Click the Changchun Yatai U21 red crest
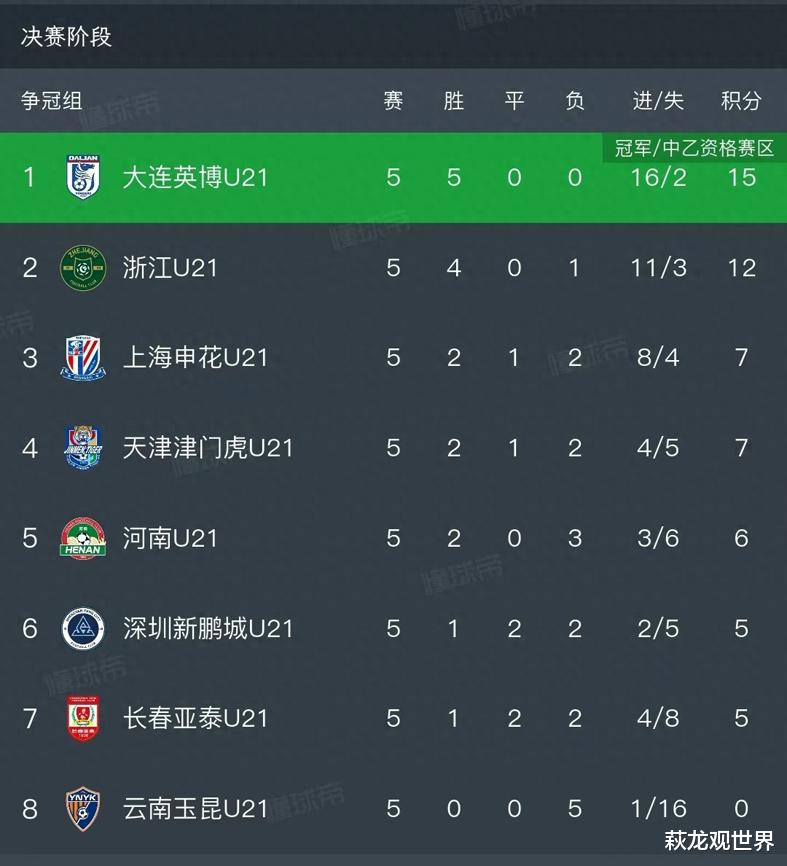This screenshot has width=787, height=866. click(81, 717)
